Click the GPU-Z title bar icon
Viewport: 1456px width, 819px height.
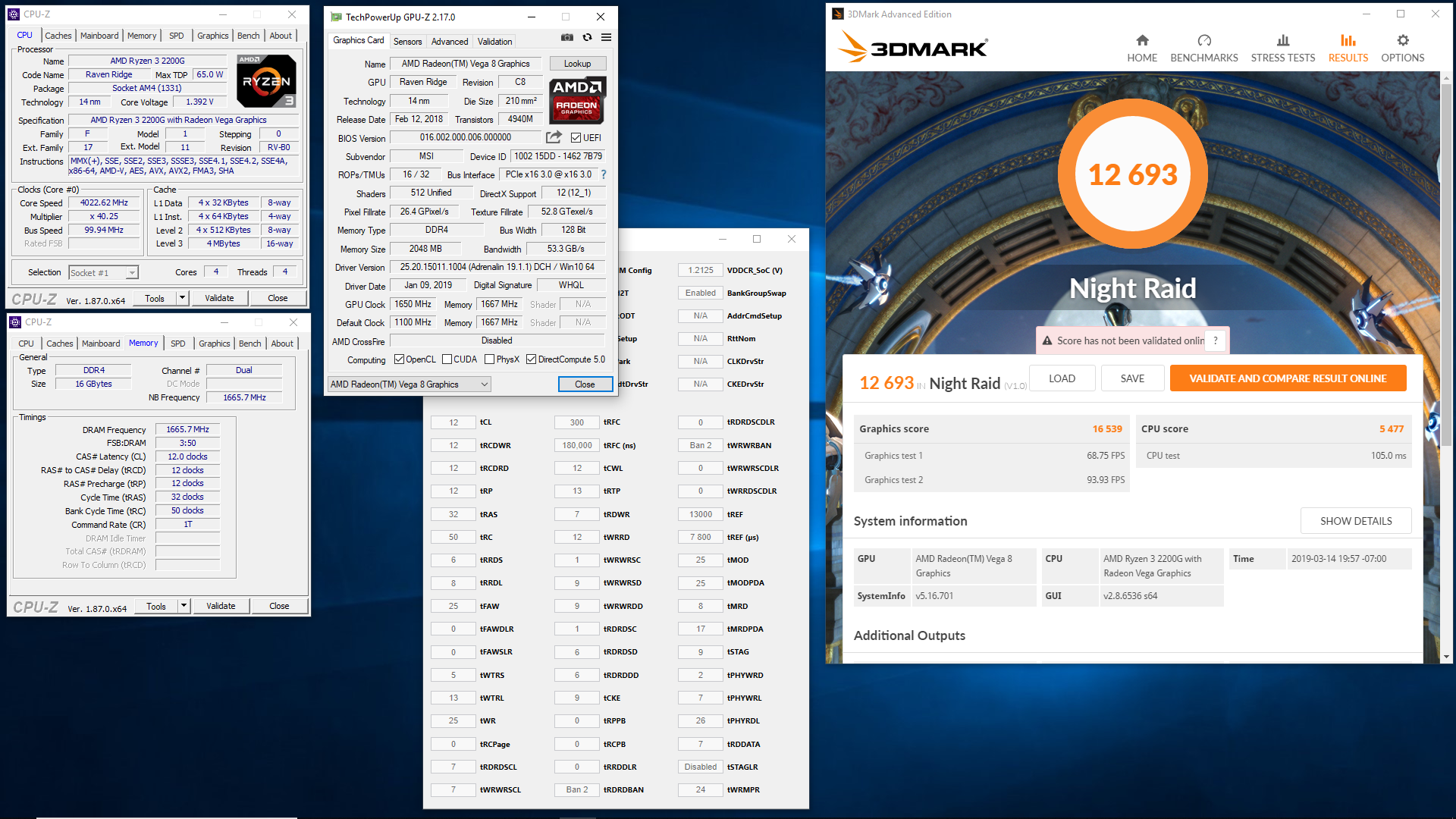[336, 17]
